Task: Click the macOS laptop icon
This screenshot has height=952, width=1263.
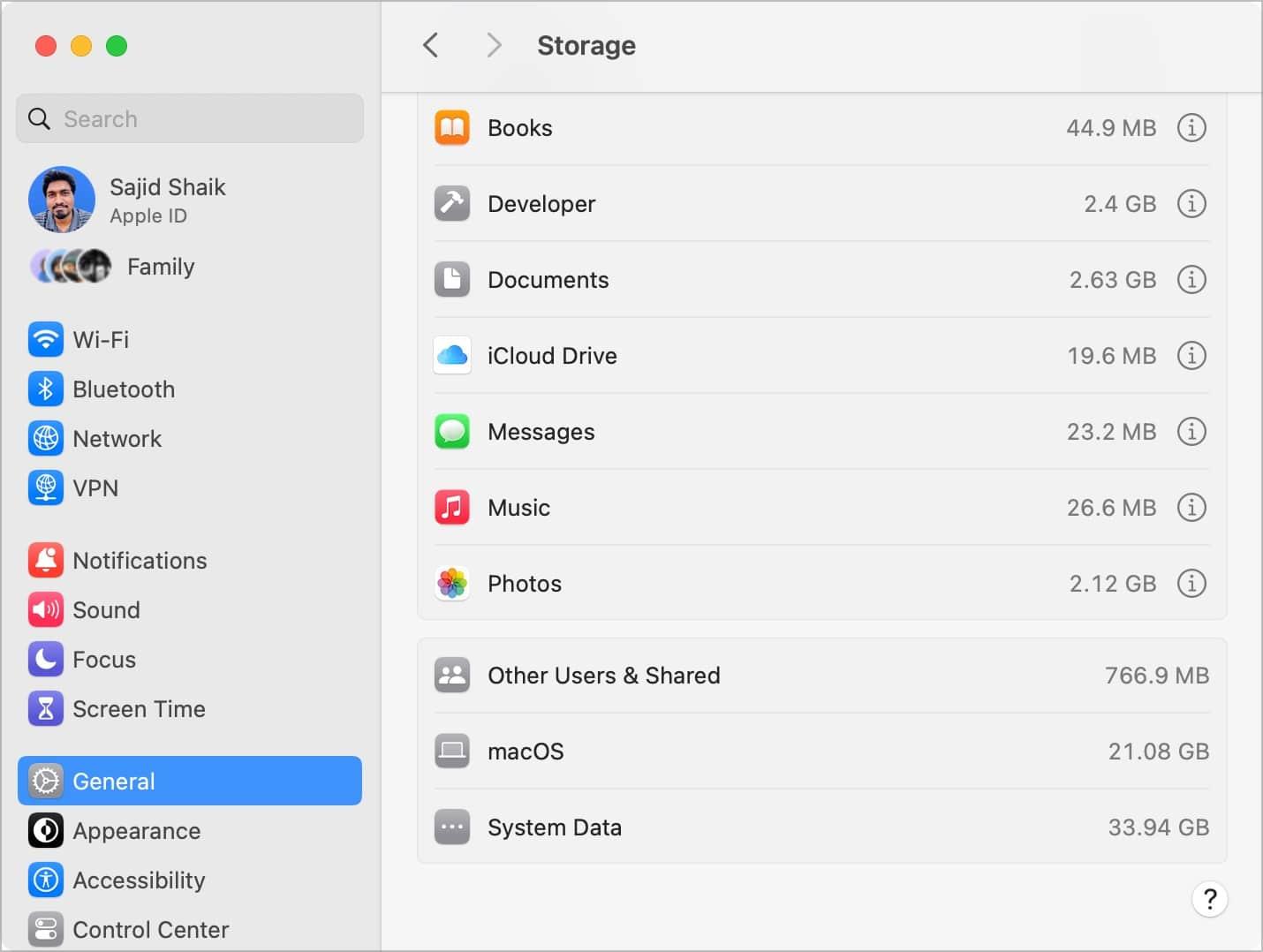Action: 452,752
